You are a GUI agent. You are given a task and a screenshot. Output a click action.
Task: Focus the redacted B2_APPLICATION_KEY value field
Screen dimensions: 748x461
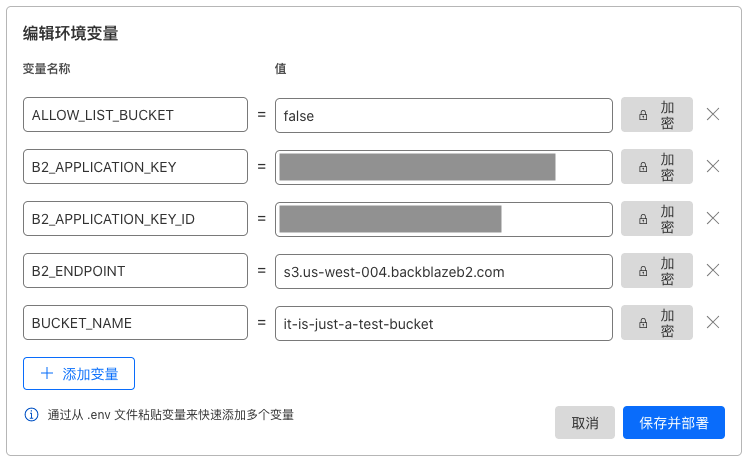(x=443, y=167)
